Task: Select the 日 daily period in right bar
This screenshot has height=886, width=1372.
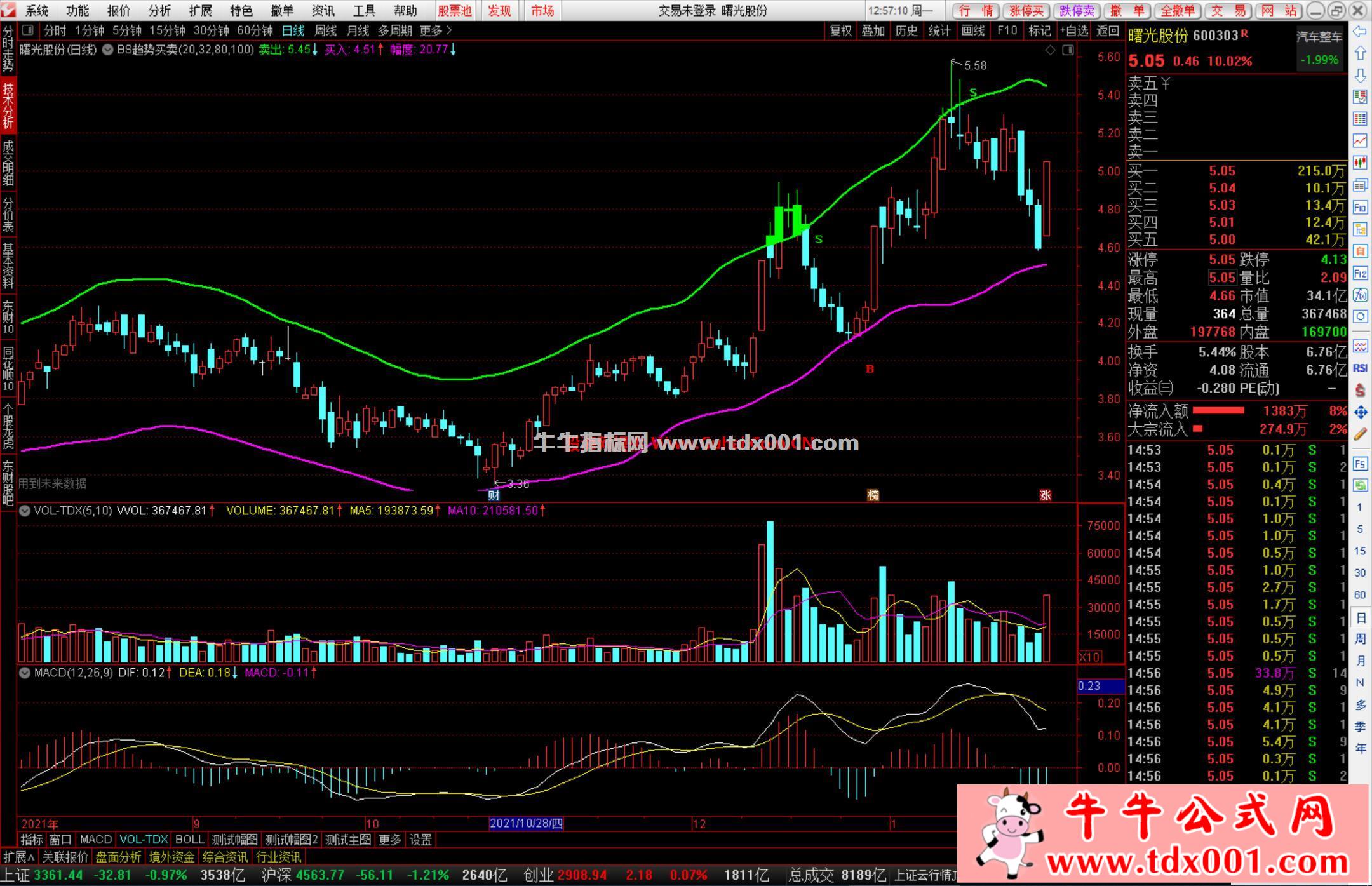Action: coord(1360,617)
